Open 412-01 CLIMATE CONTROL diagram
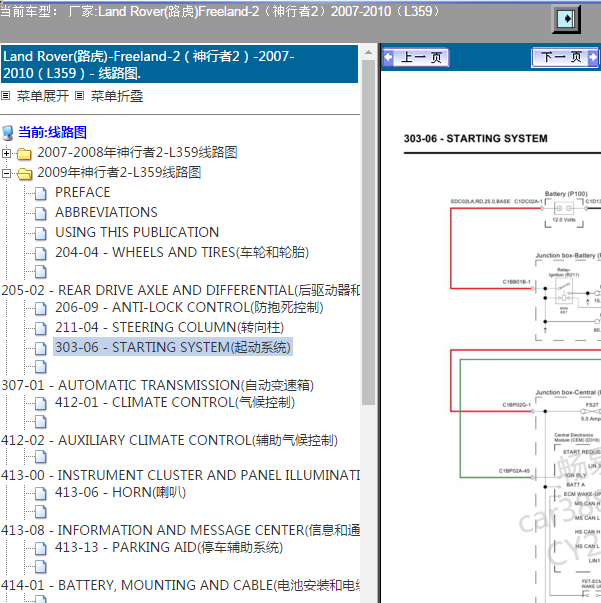Screen dimensions: 601x603 175,403
